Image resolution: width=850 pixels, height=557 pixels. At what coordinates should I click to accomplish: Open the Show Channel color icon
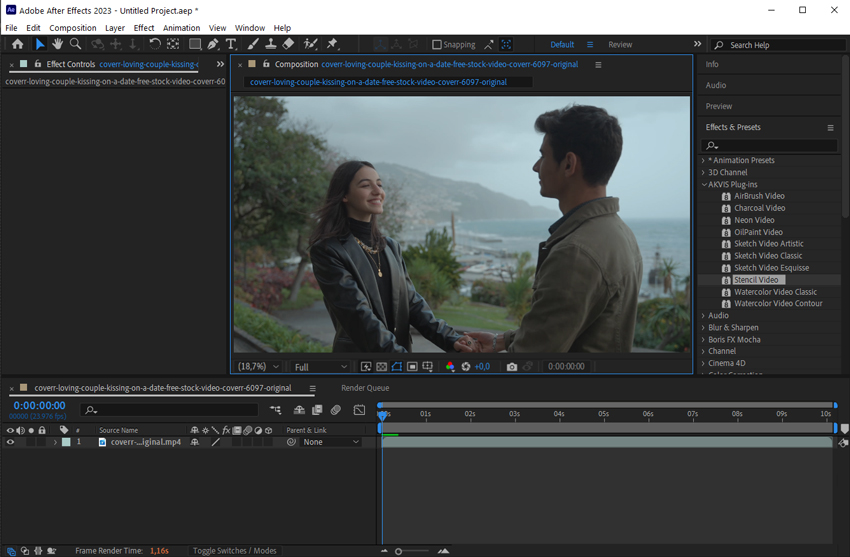coord(449,367)
